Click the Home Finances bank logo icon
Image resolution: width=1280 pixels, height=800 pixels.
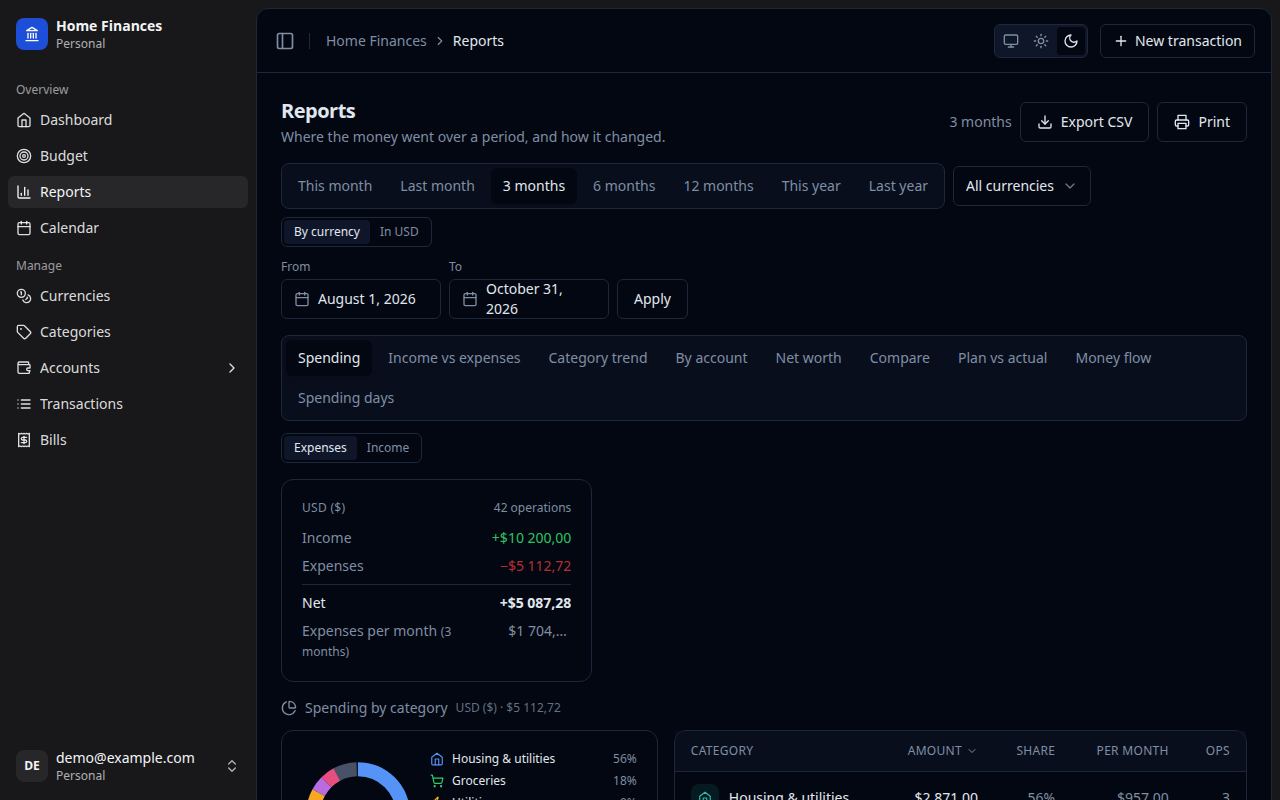(32, 34)
